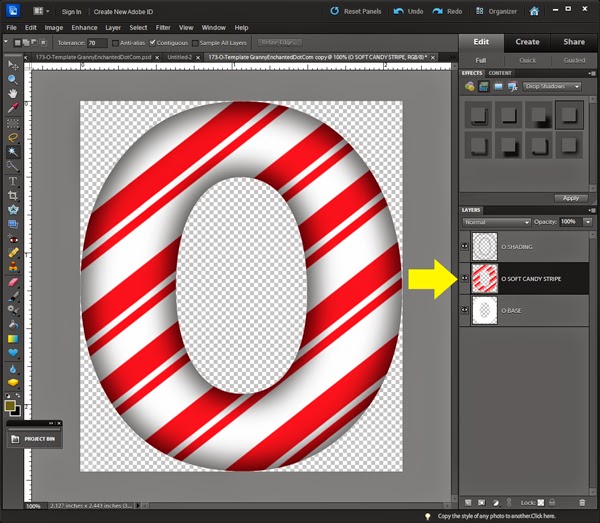600x523 pixels.
Task: Enable Sample All Layers checkbox
Action: pos(195,43)
